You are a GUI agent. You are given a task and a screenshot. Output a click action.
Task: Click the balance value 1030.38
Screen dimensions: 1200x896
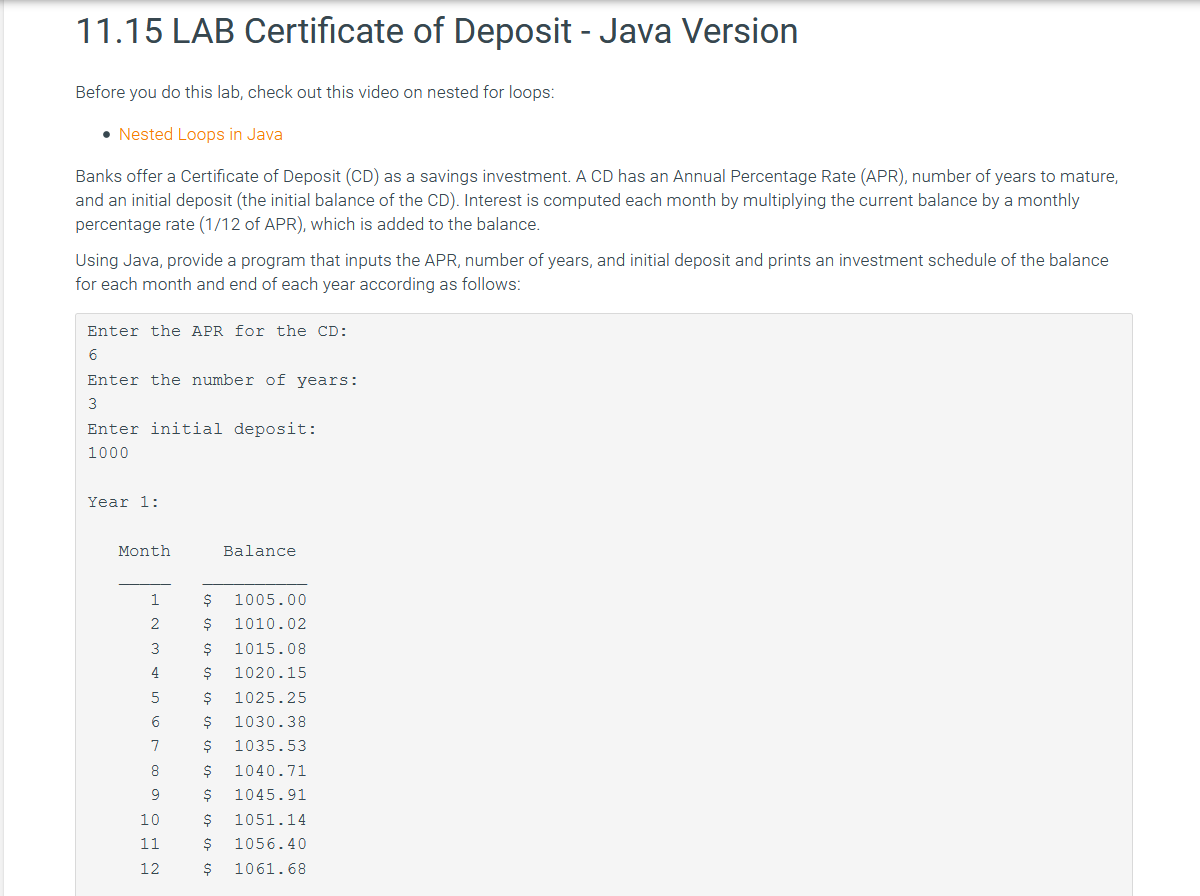point(270,721)
